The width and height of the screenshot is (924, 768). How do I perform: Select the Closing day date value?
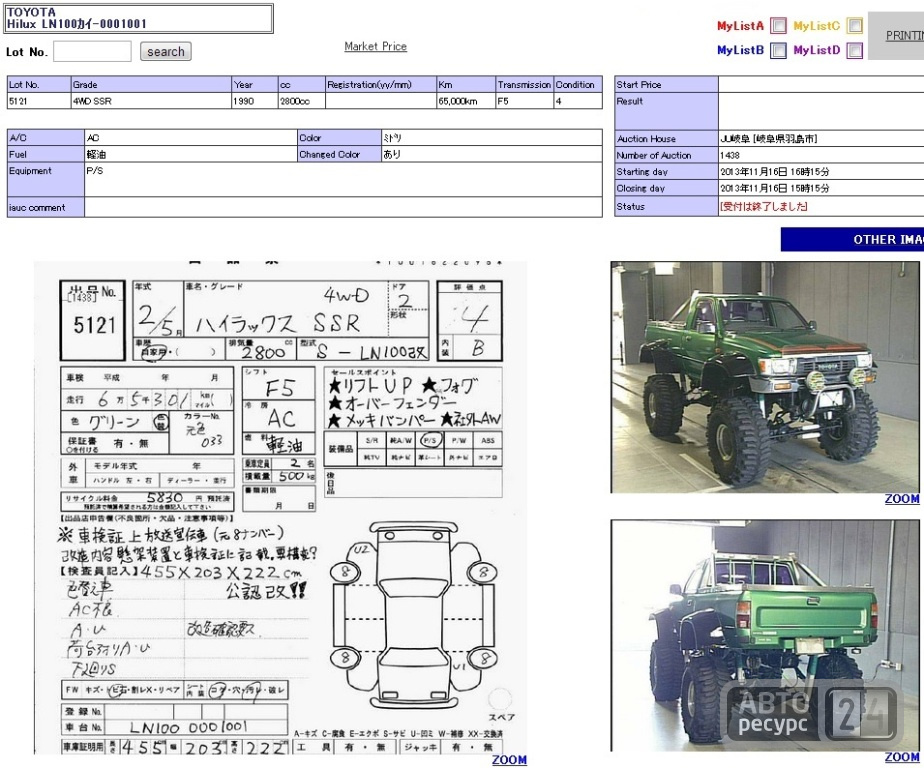pos(774,188)
